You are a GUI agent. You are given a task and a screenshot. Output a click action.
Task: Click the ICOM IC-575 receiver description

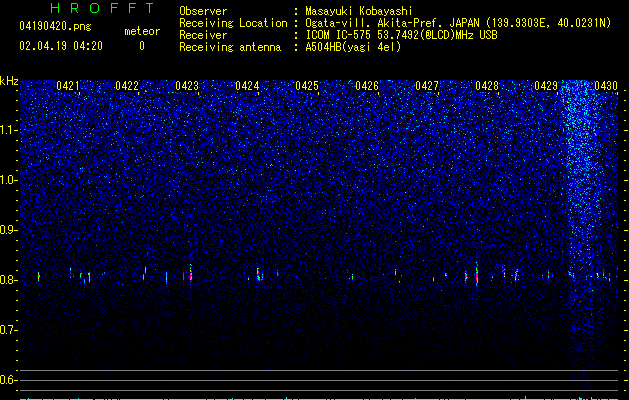click(401, 35)
